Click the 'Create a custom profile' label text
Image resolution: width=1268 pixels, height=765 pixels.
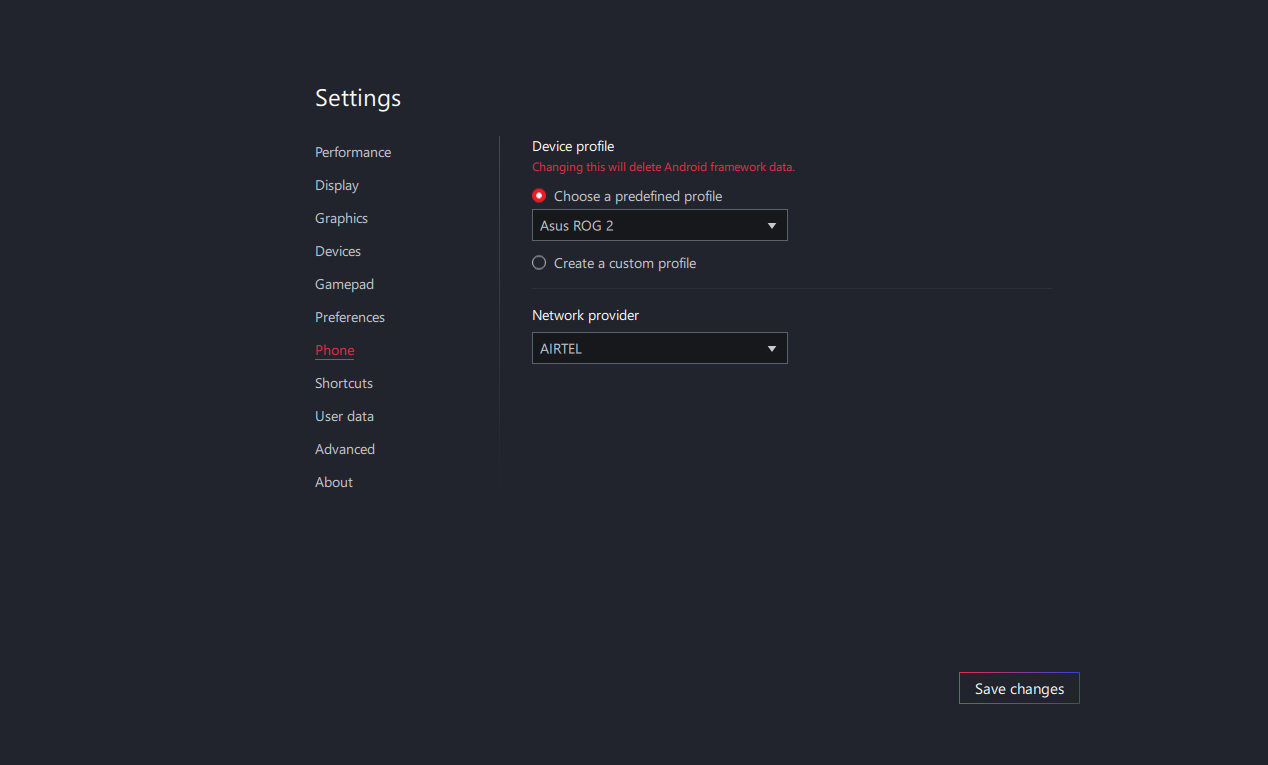tap(625, 263)
